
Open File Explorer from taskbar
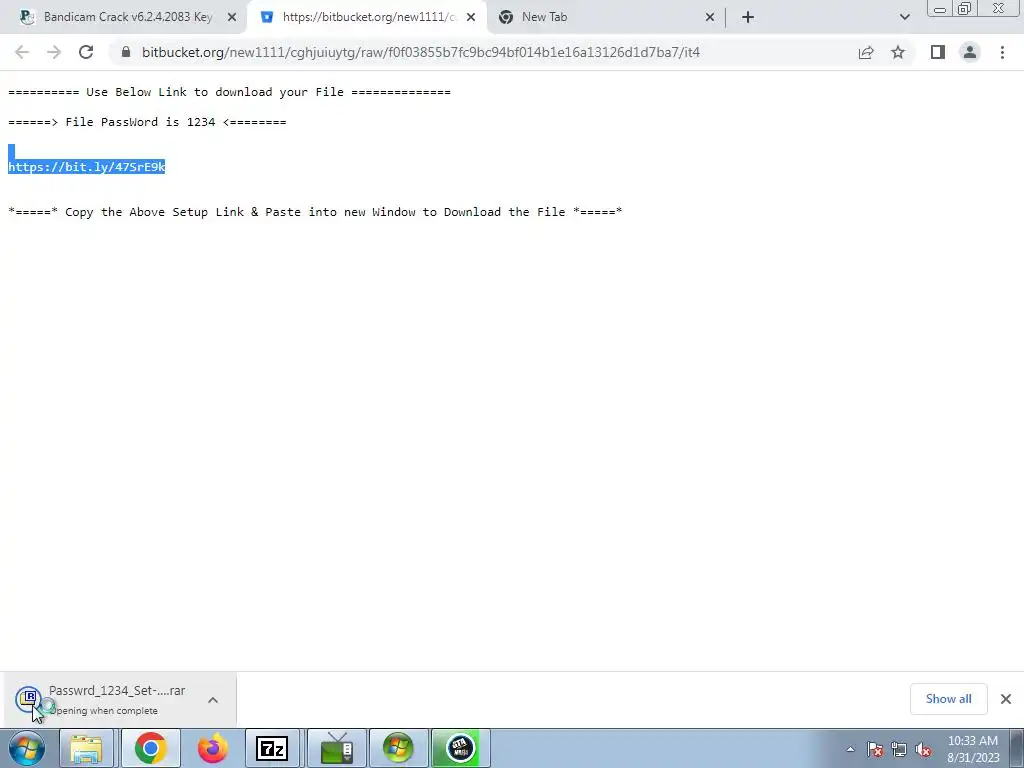pyautogui.click(x=87, y=748)
